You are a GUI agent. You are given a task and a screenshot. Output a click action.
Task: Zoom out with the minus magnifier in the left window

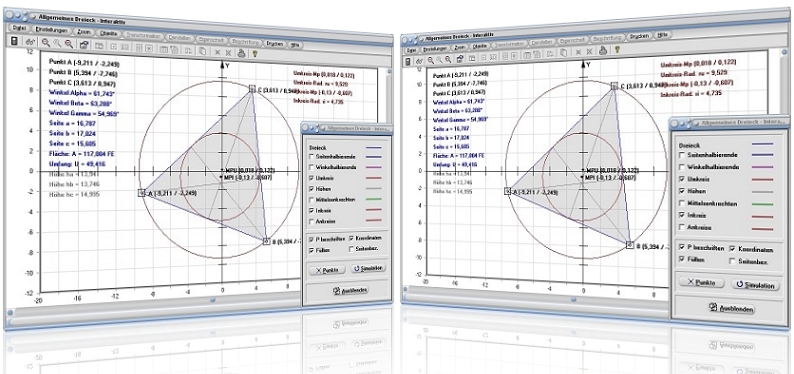pos(69,44)
